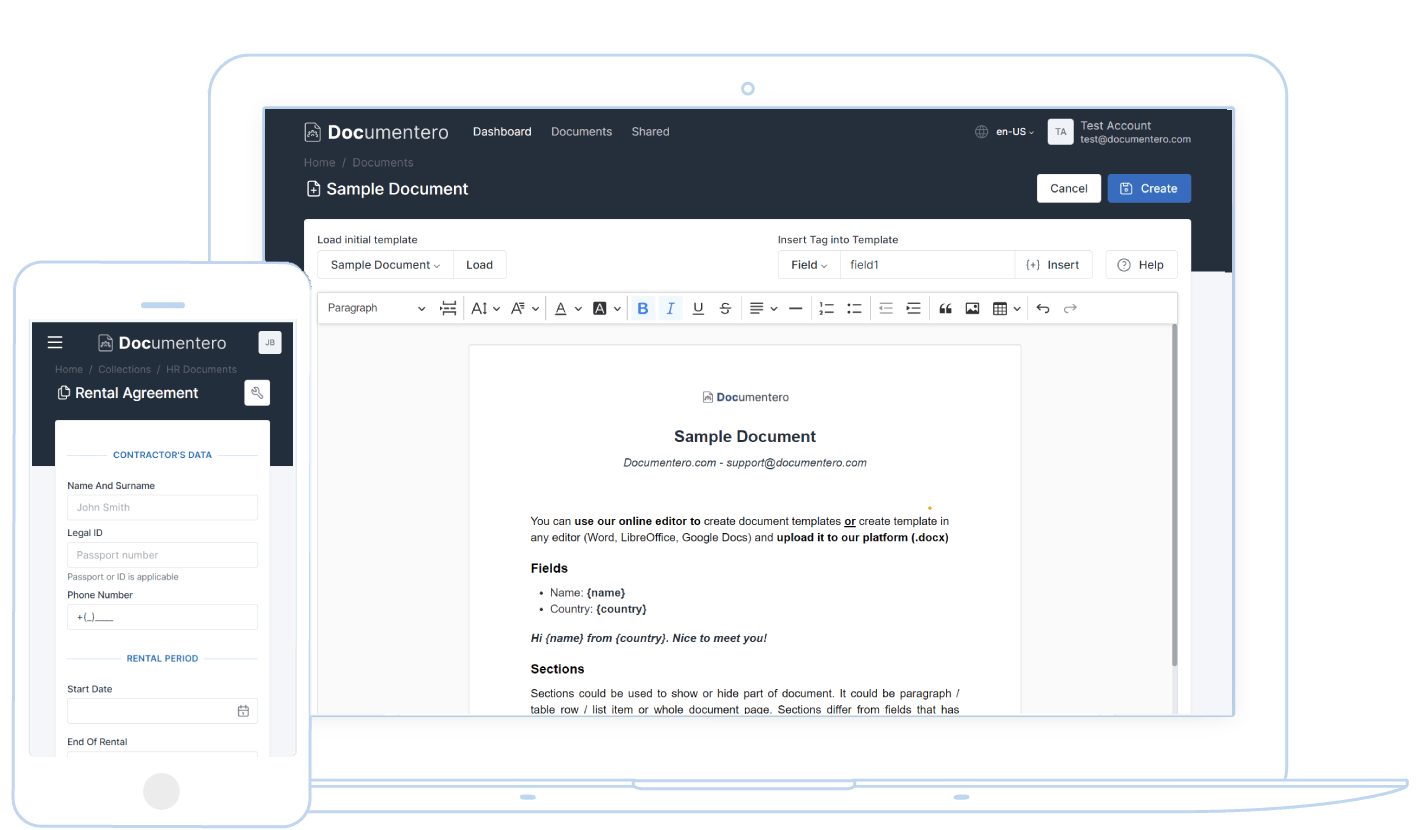The image size is (1421, 830).
Task: Open the Paragraph heading style dropdown
Action: coord(376,308)
